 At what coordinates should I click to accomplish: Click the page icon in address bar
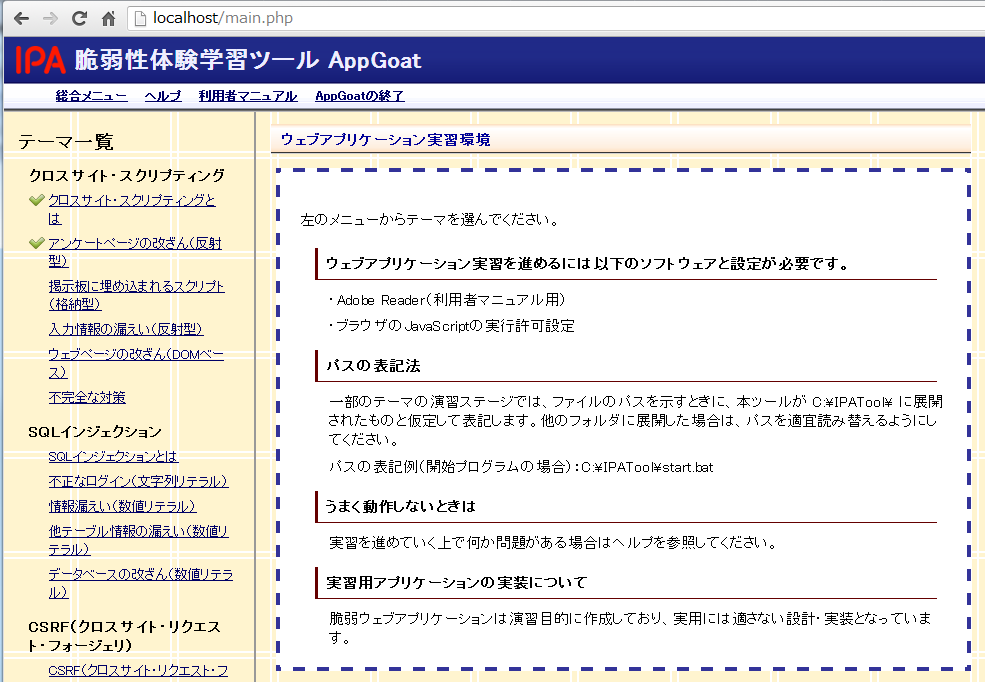141,18
